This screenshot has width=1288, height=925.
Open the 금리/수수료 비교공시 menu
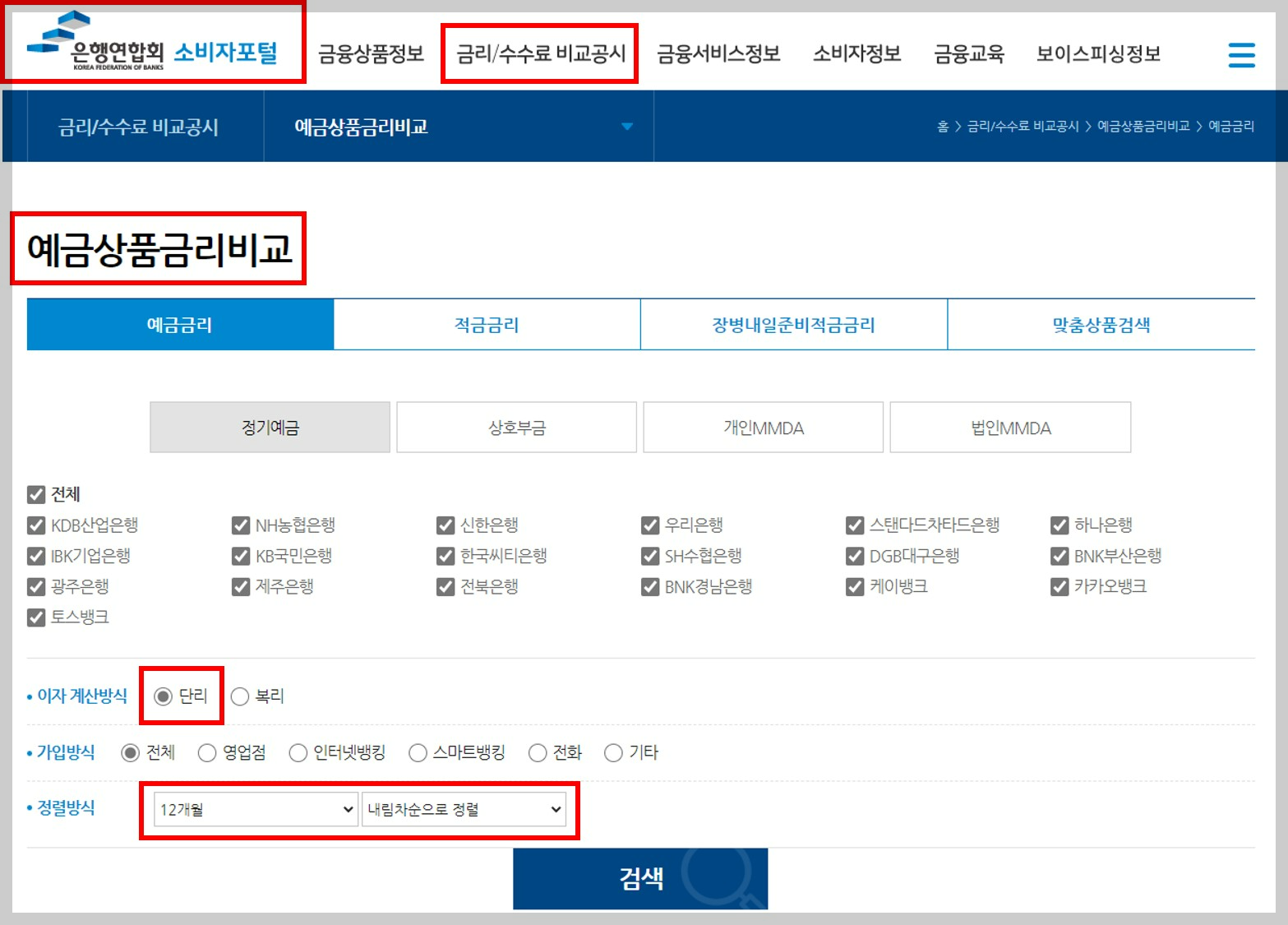(541, 54)
